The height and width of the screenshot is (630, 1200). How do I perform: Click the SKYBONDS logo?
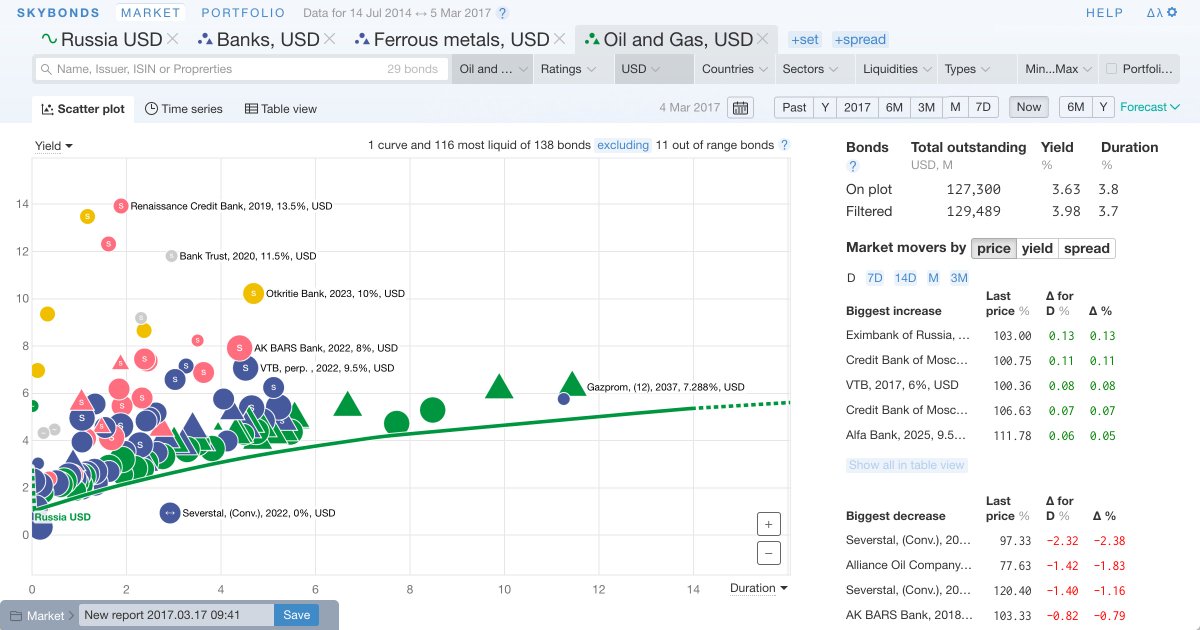coord(59,13)
